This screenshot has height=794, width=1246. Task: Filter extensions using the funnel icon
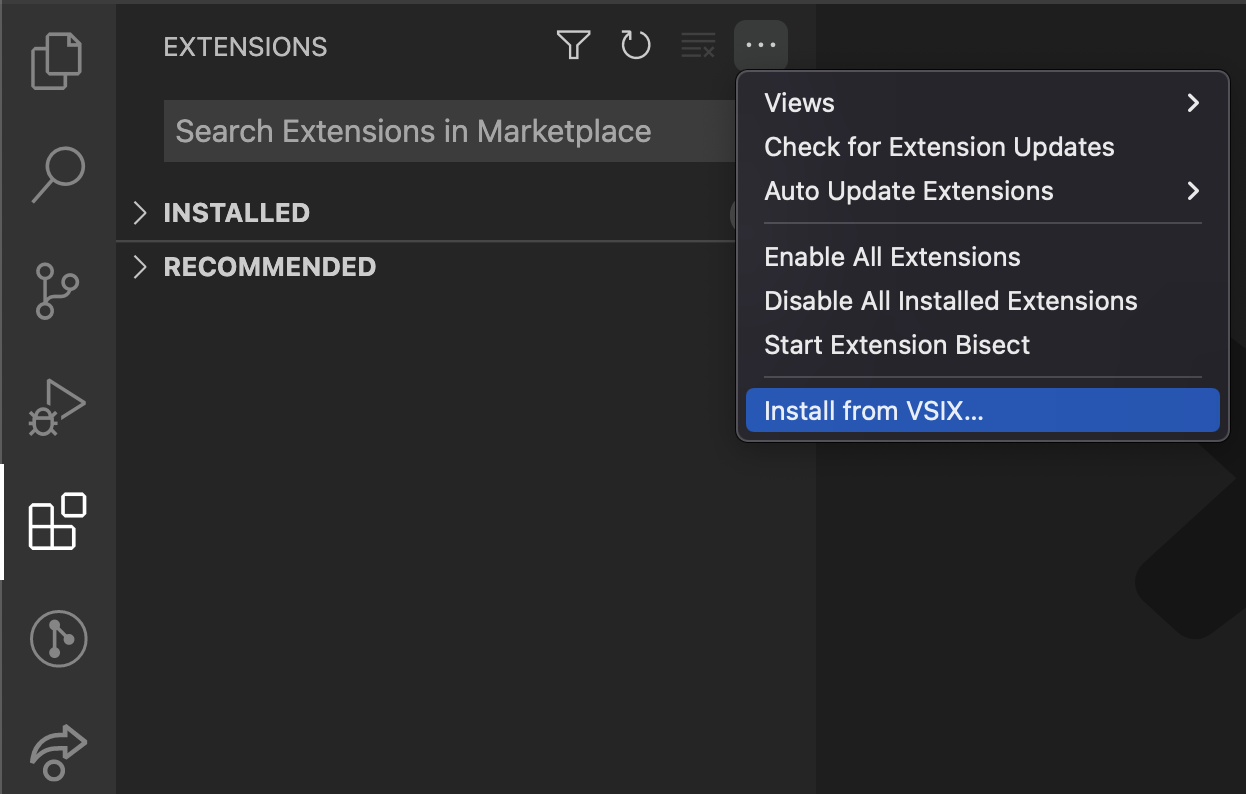tap(573, 46)
